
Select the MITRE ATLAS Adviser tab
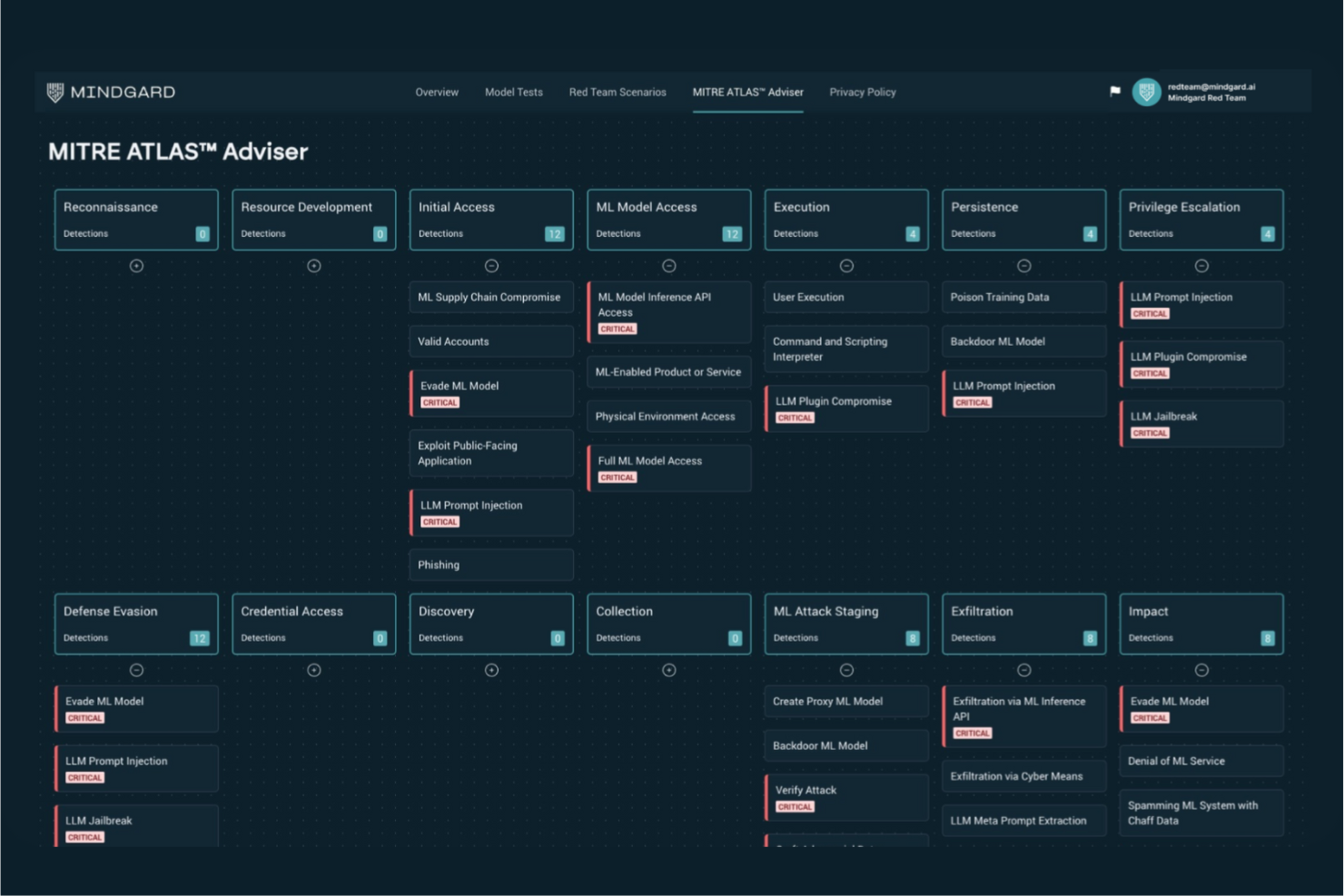748,93
